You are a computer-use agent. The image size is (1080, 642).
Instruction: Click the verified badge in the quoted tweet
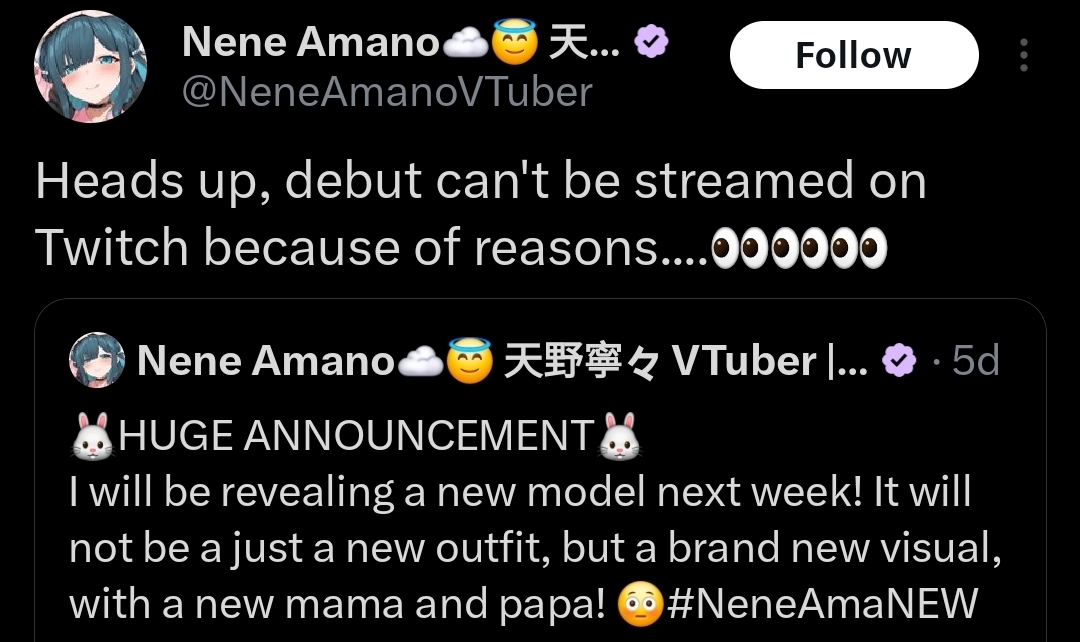coord(900,361)
